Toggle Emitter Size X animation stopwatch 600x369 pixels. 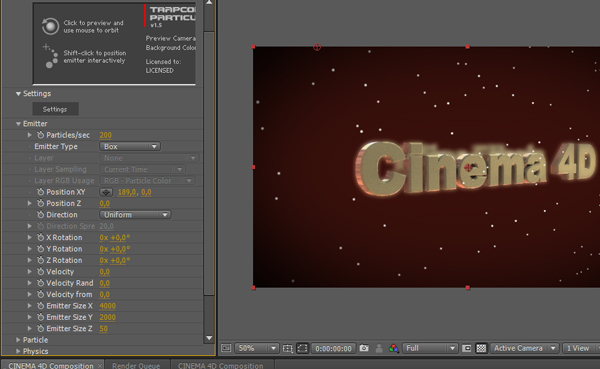click(41, 306)
